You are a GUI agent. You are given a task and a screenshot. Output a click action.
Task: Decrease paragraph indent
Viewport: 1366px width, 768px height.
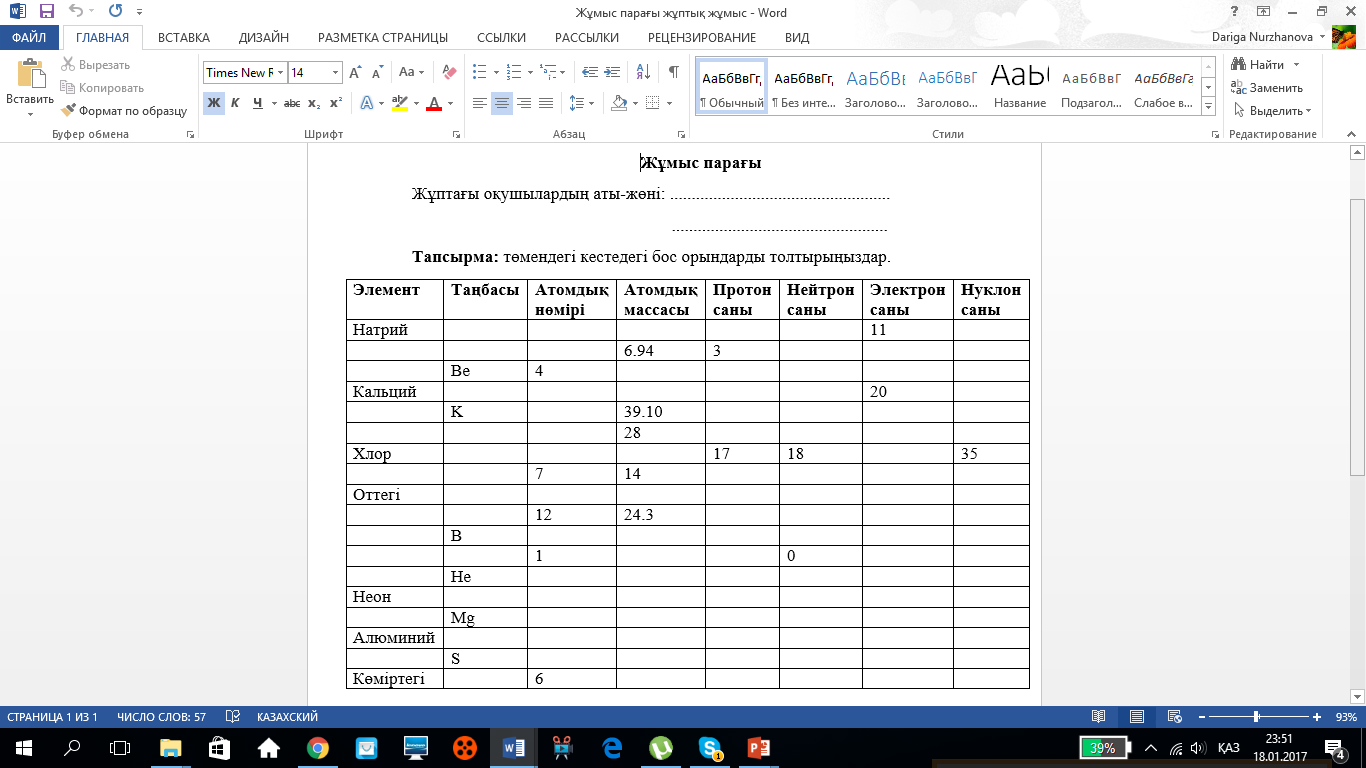pos(589,73)
